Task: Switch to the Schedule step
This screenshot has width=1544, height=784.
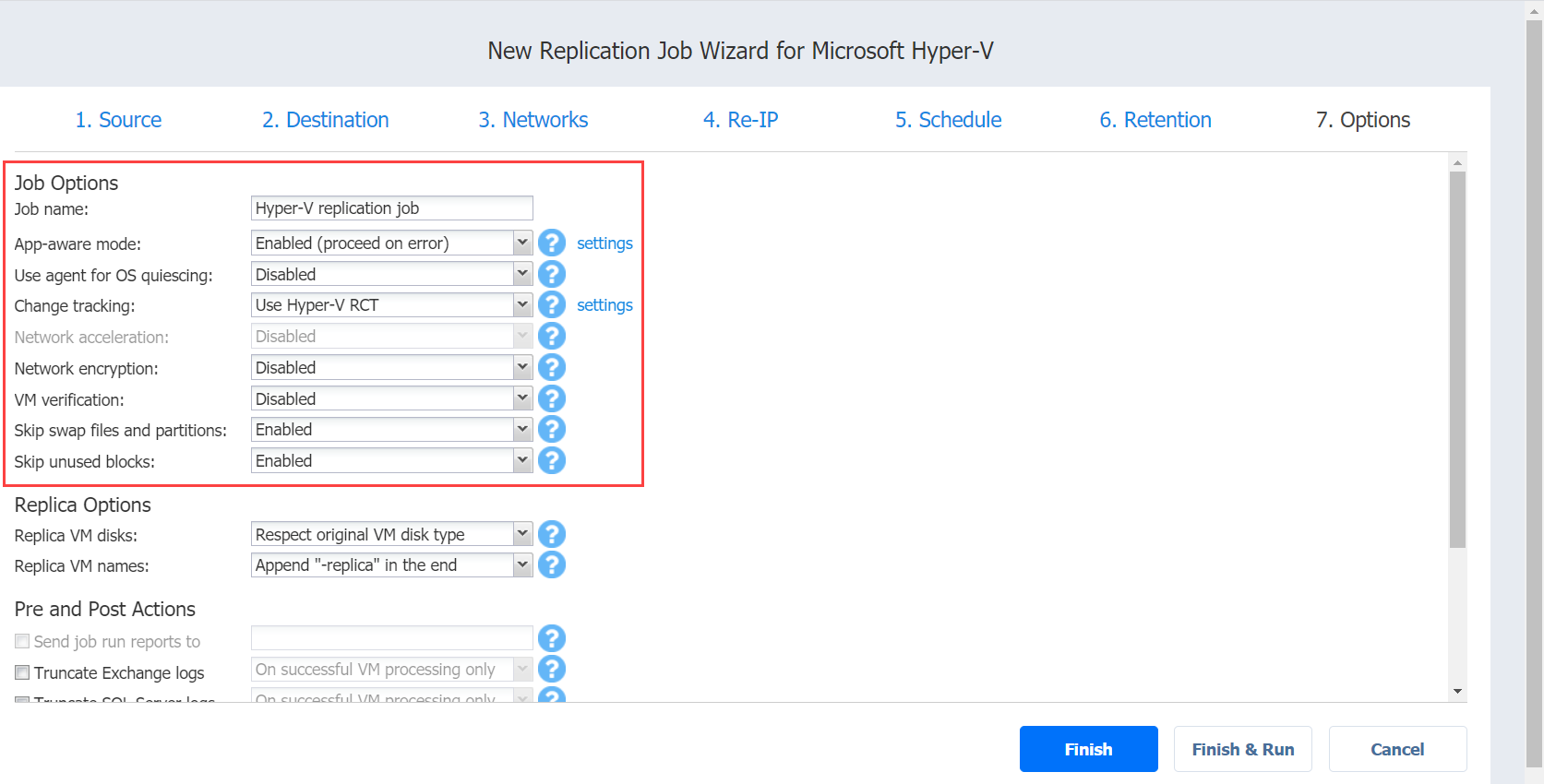Action: coord(948,120)
